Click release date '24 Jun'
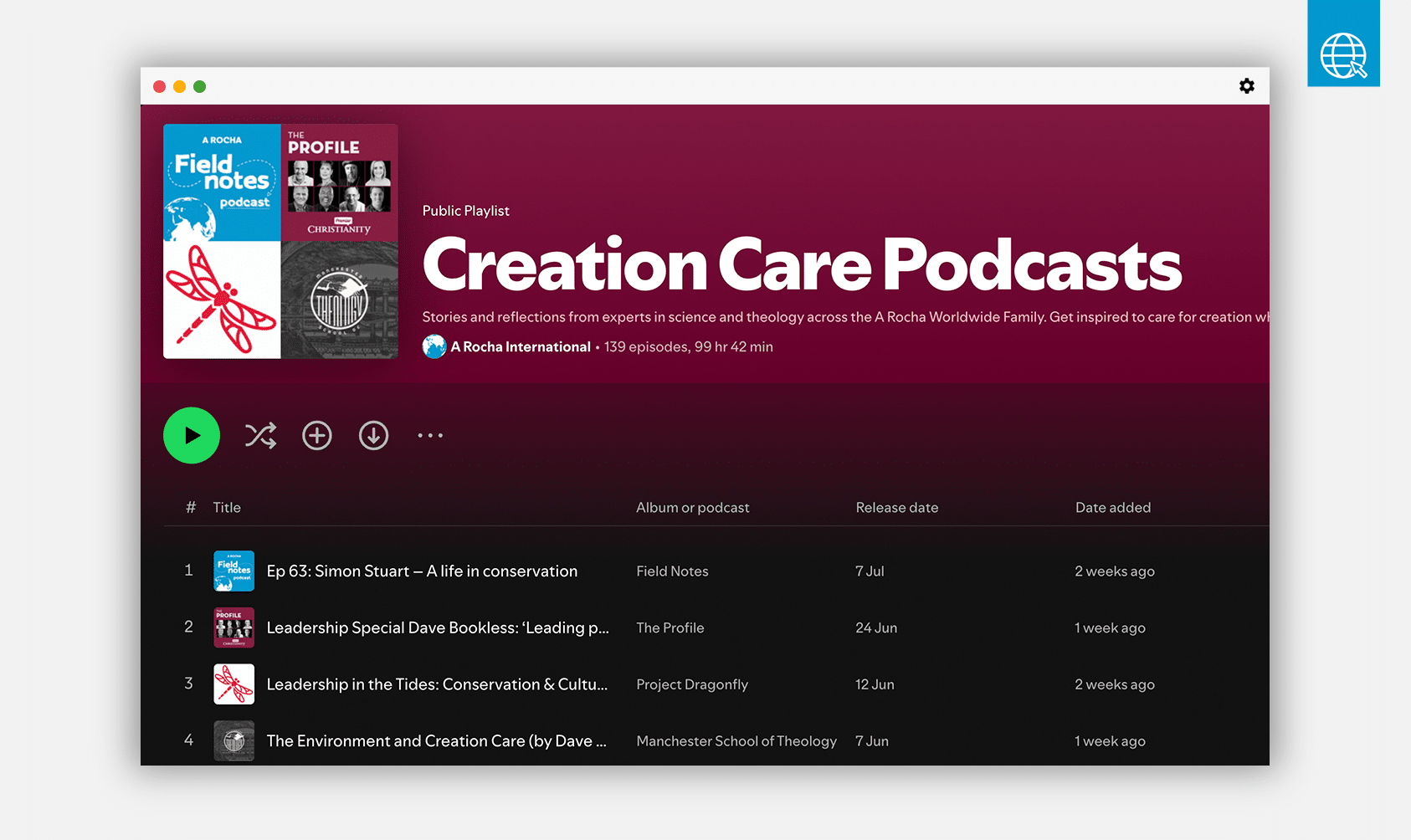This screenshot has width=1411, height=840. pyautogui.click(x=876, y=627)
